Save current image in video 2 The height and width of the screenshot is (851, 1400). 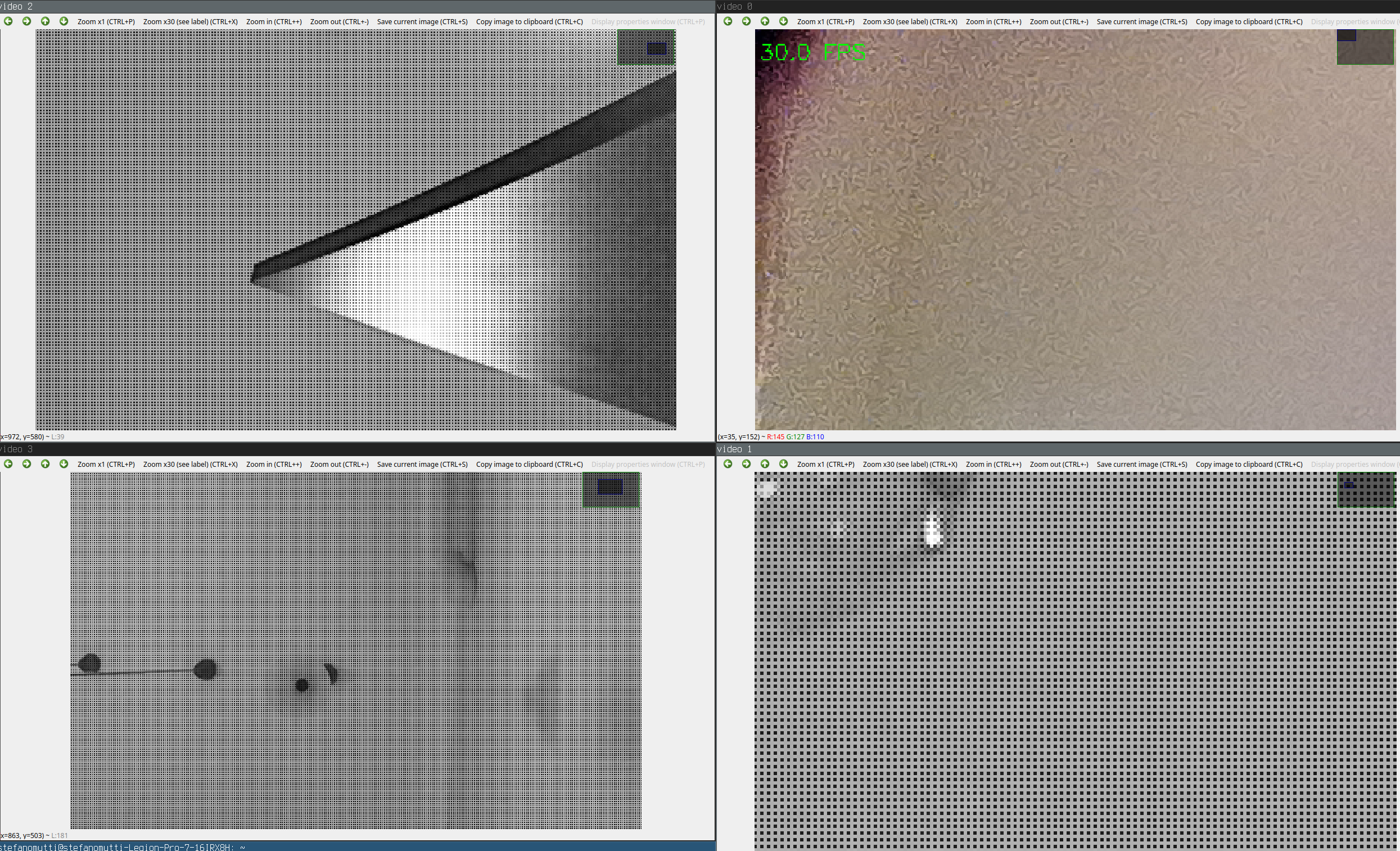tap(422, 21)
